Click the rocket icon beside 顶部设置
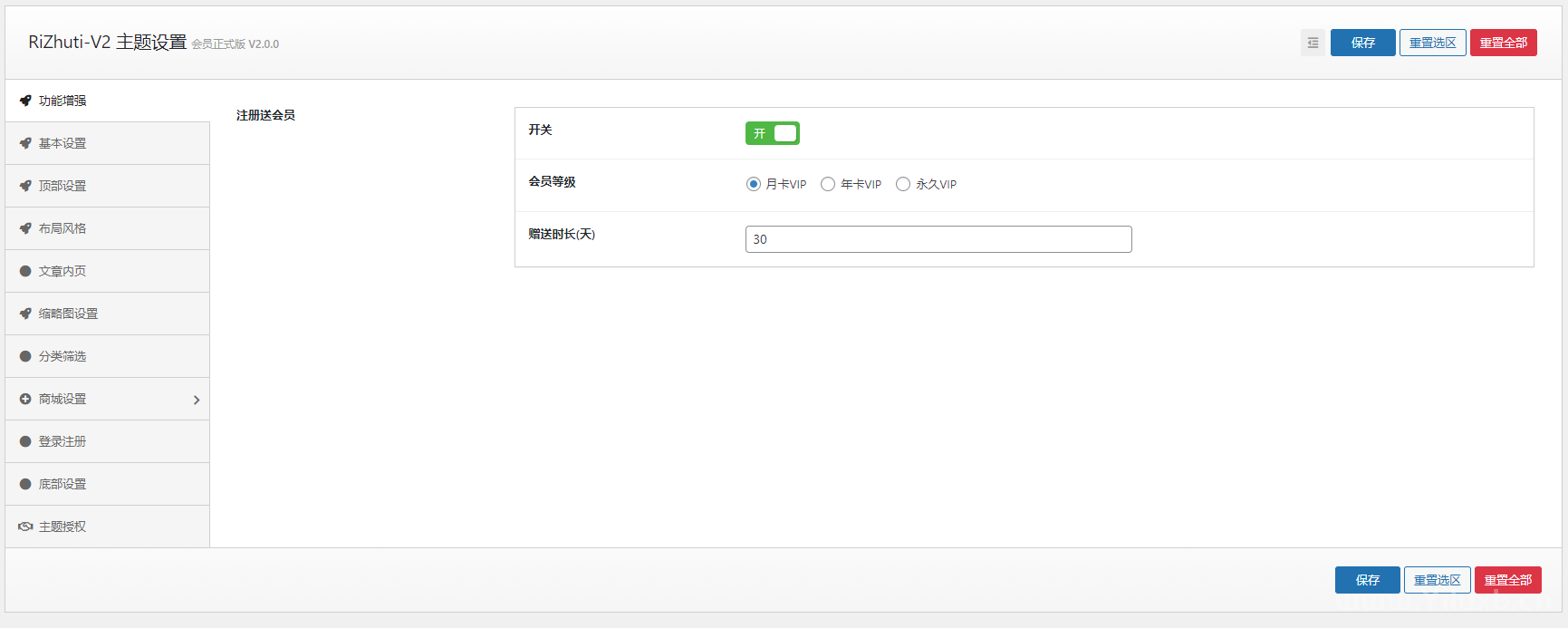Image resolution: width=1568 pixels, height=628 pixels. tap(25, 186)
